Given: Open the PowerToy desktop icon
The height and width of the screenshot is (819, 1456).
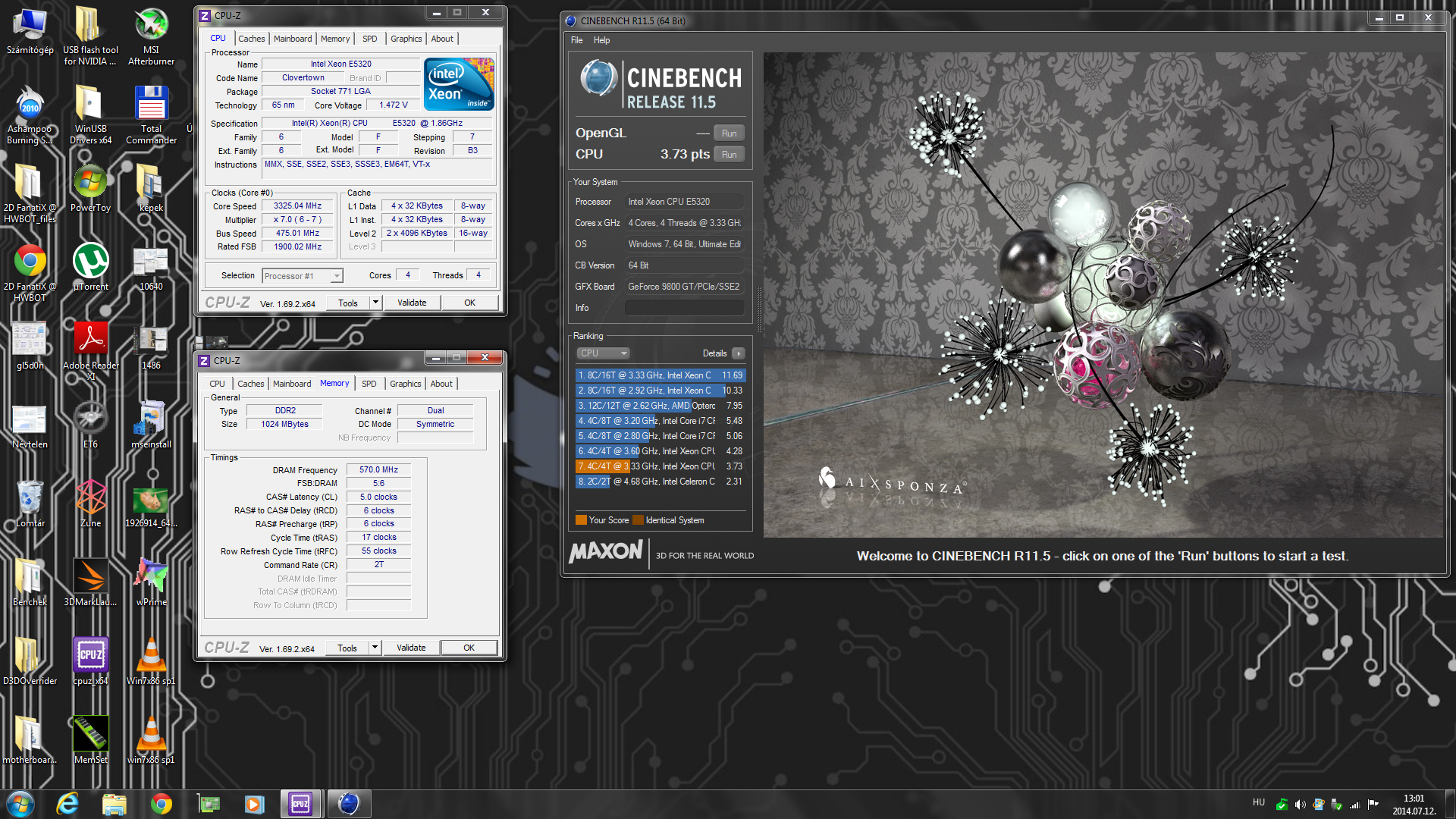Looking at the screenshot, I should 90,188.
